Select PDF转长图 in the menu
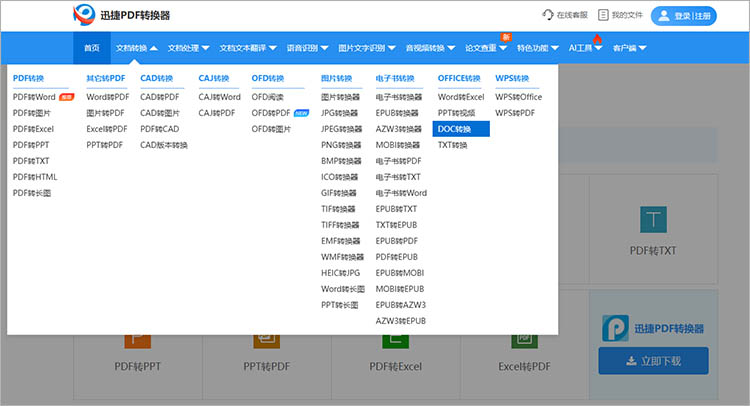This screenshot has width=750, height=406. tap(32, 193)
